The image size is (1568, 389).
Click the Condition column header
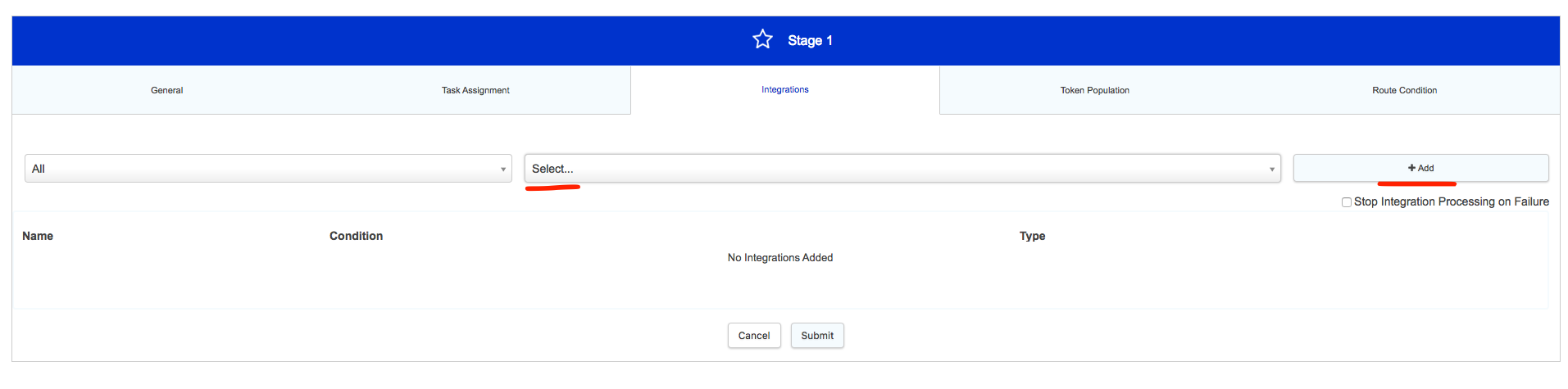356,236
